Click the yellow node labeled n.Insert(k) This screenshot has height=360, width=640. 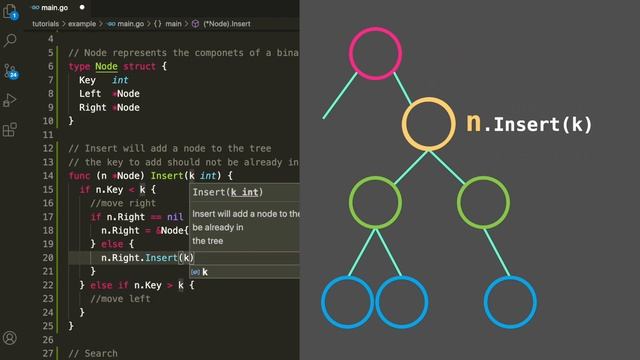pyautogui.click(x=429, y=124)
